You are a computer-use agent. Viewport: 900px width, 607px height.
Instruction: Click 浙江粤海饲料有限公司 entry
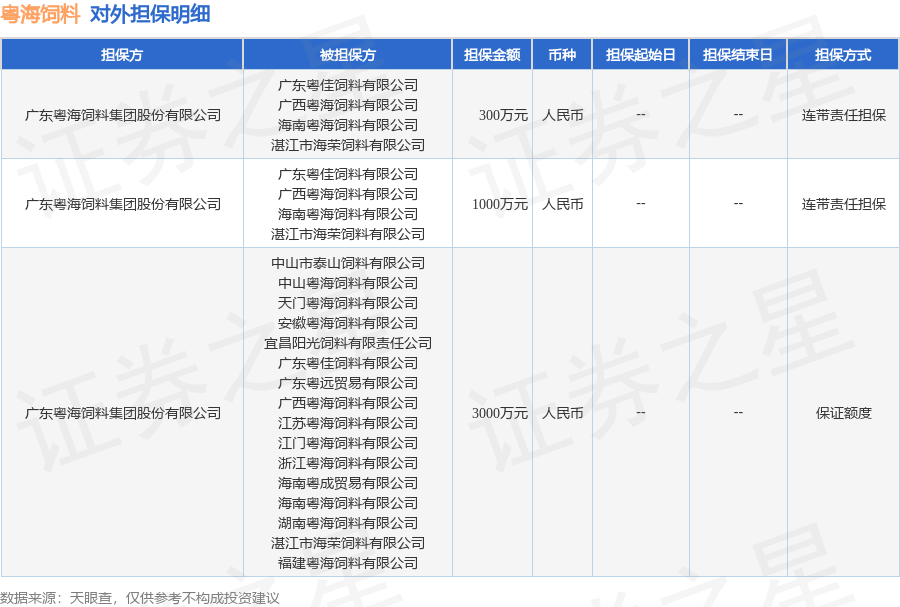click(348, 463)
